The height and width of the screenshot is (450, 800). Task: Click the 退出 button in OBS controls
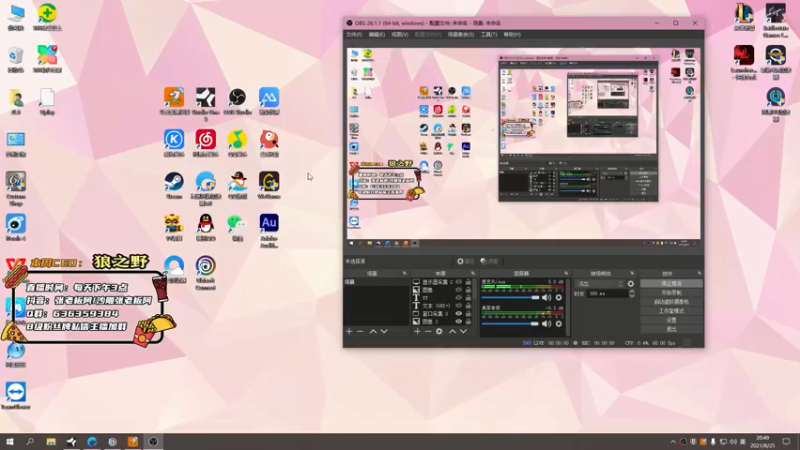(671, 330)
